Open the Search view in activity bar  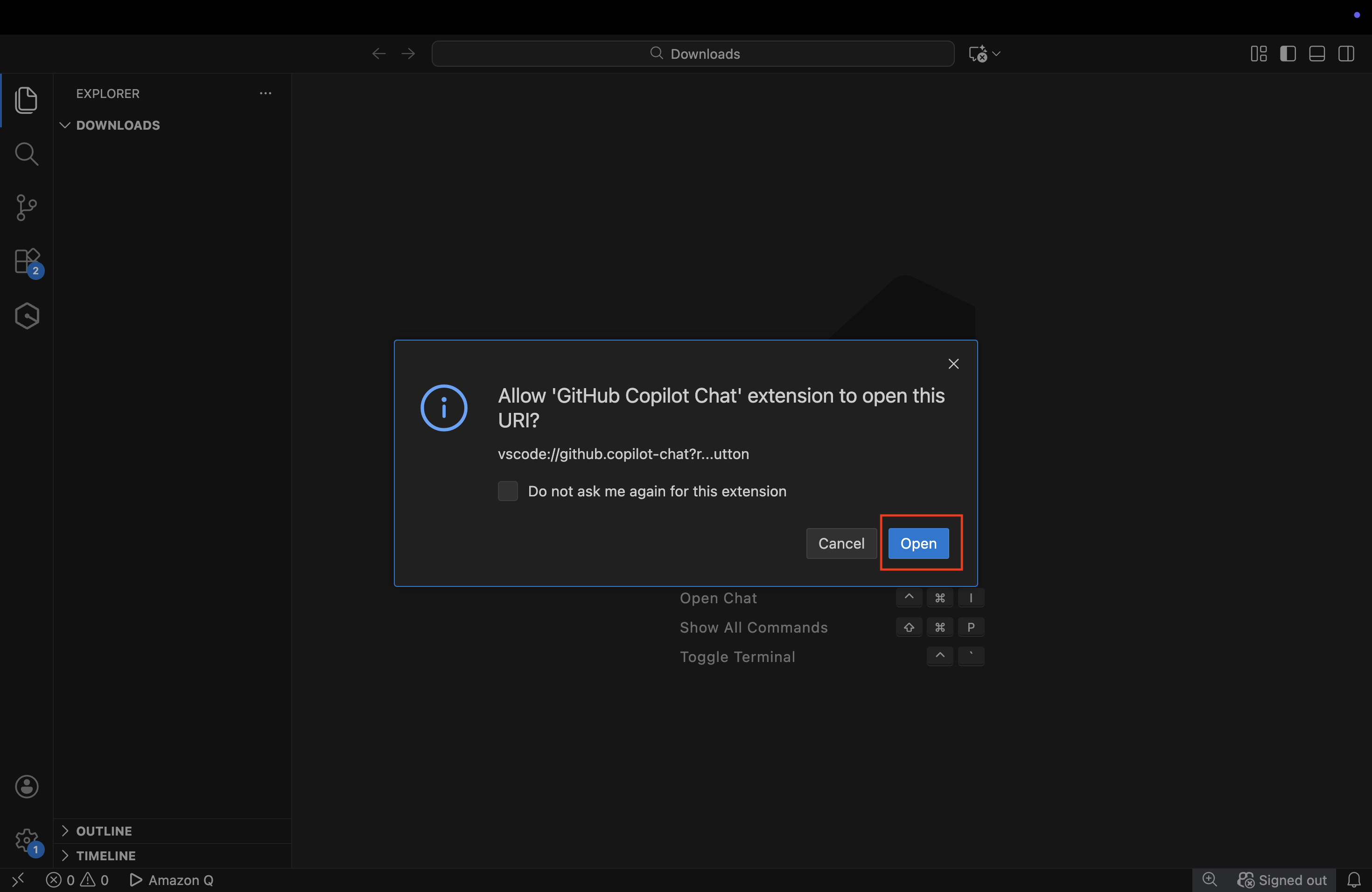(x=27, y=154)
